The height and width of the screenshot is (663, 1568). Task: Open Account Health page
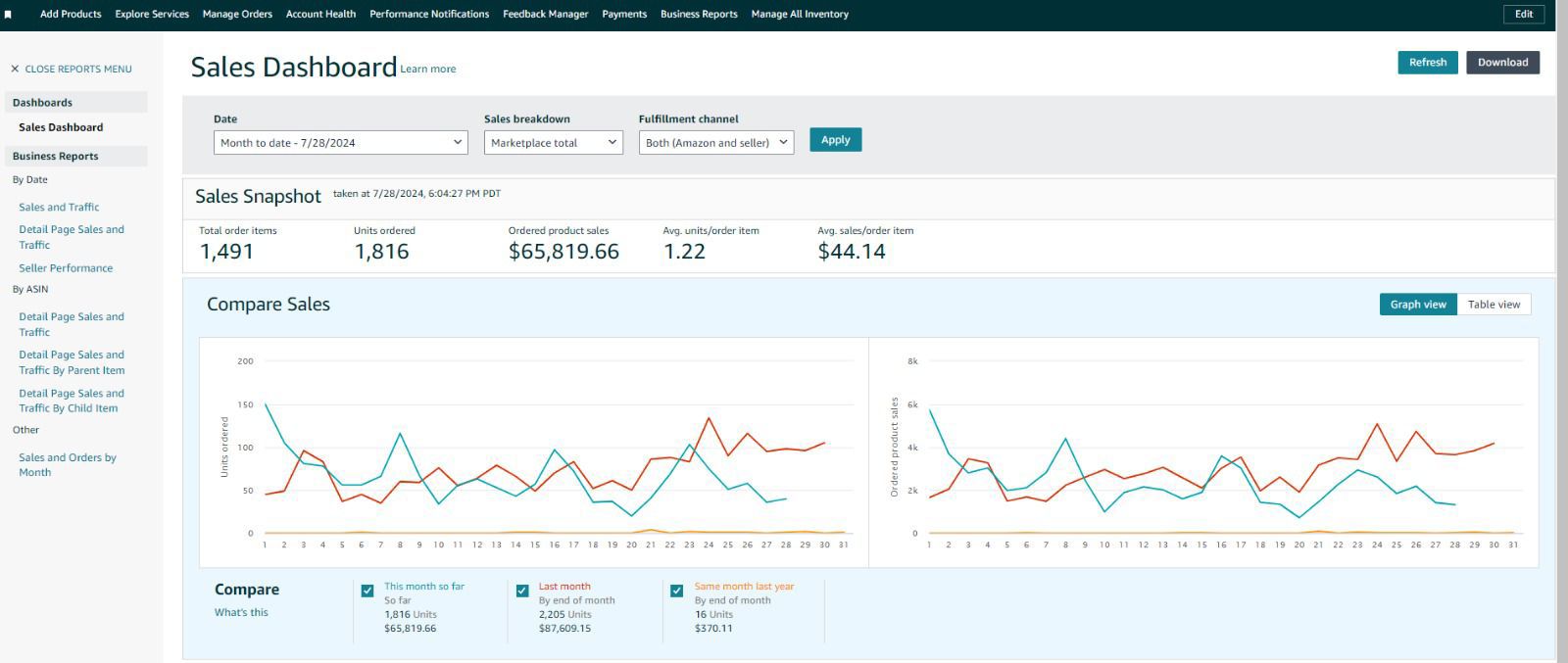pos(320,14)
